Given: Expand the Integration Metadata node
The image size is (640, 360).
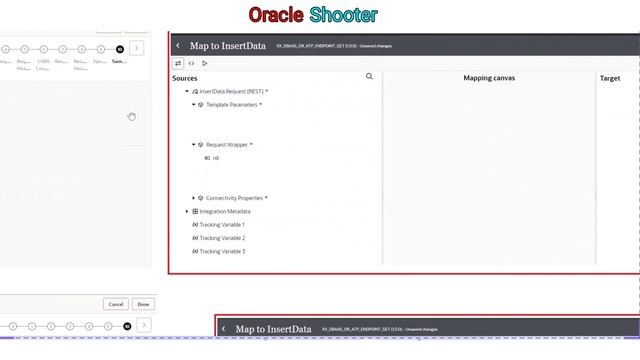Looking at the screenshot, I should pos(187,211).
